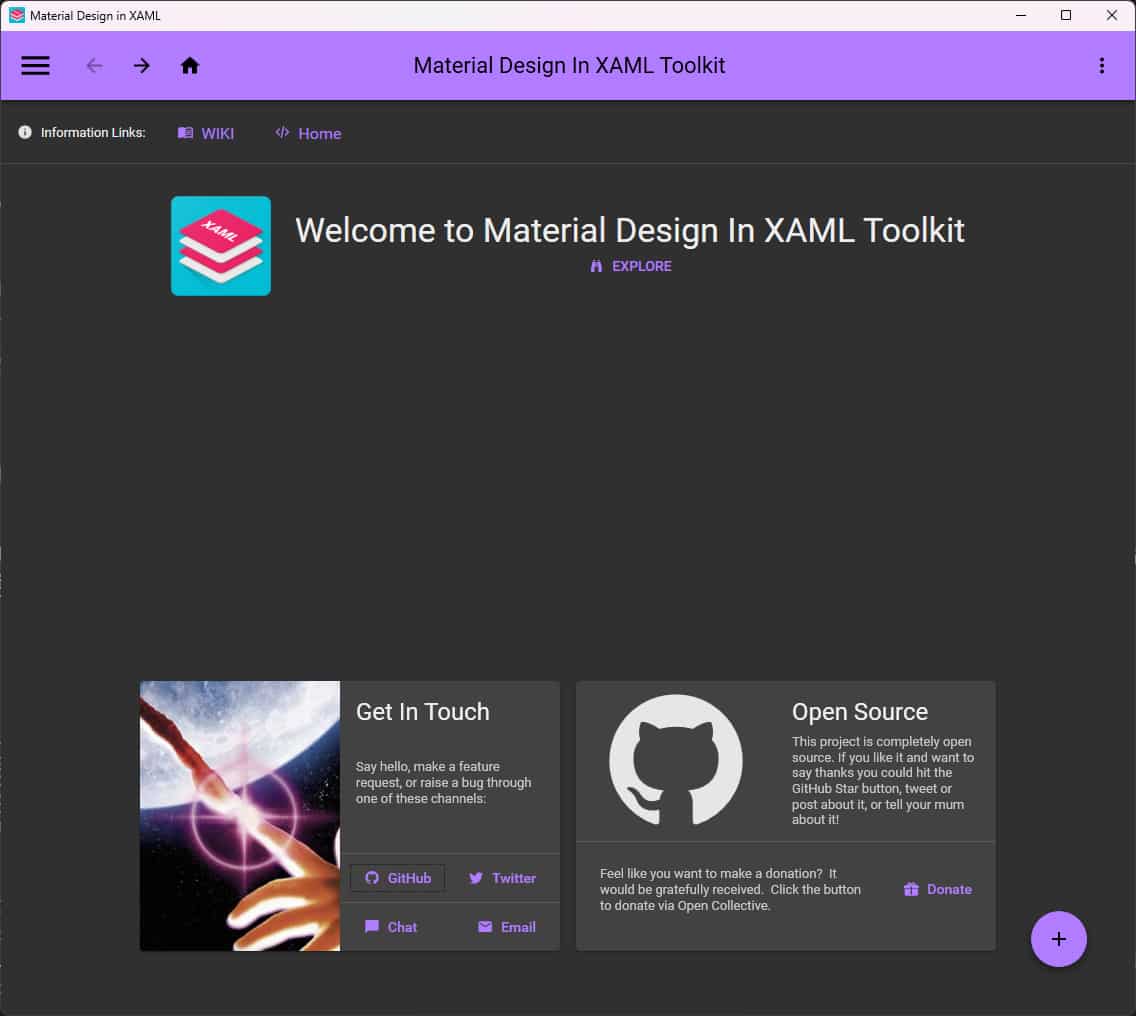Click the 'Open Source' card title

click(860, 712)
